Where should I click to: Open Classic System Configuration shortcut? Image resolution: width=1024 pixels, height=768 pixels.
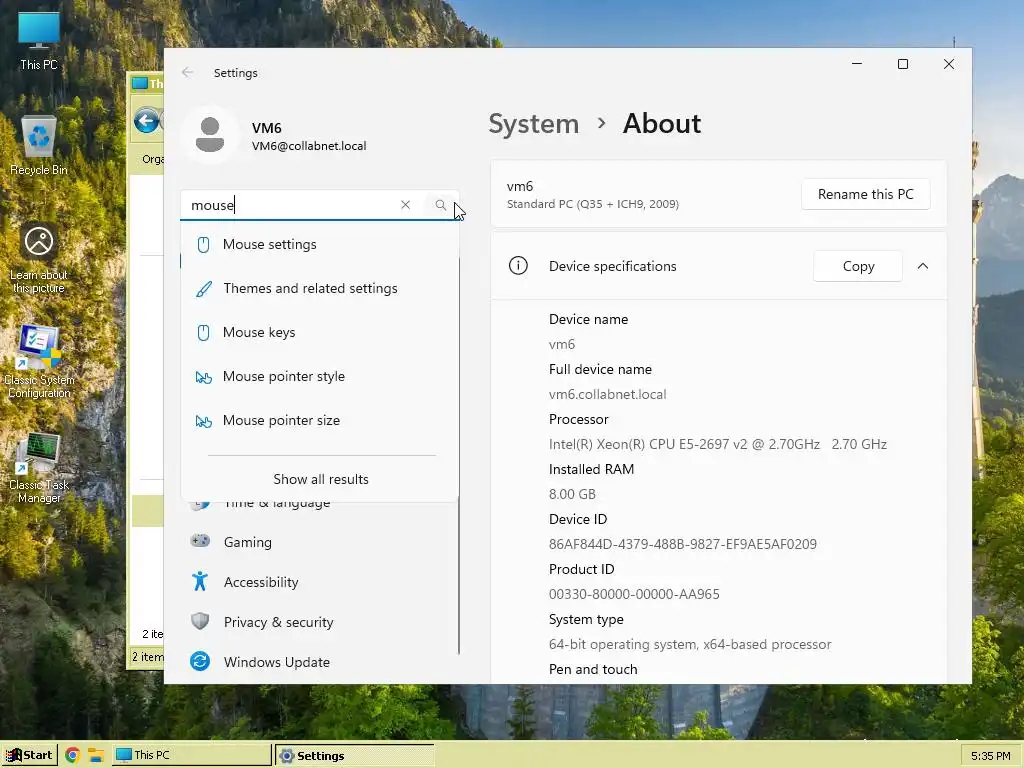[x=39, y=361]
